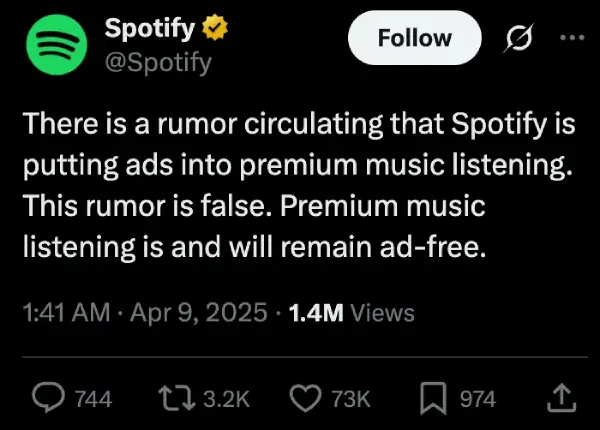Click the share upload arrow icon

coord(562,398)
